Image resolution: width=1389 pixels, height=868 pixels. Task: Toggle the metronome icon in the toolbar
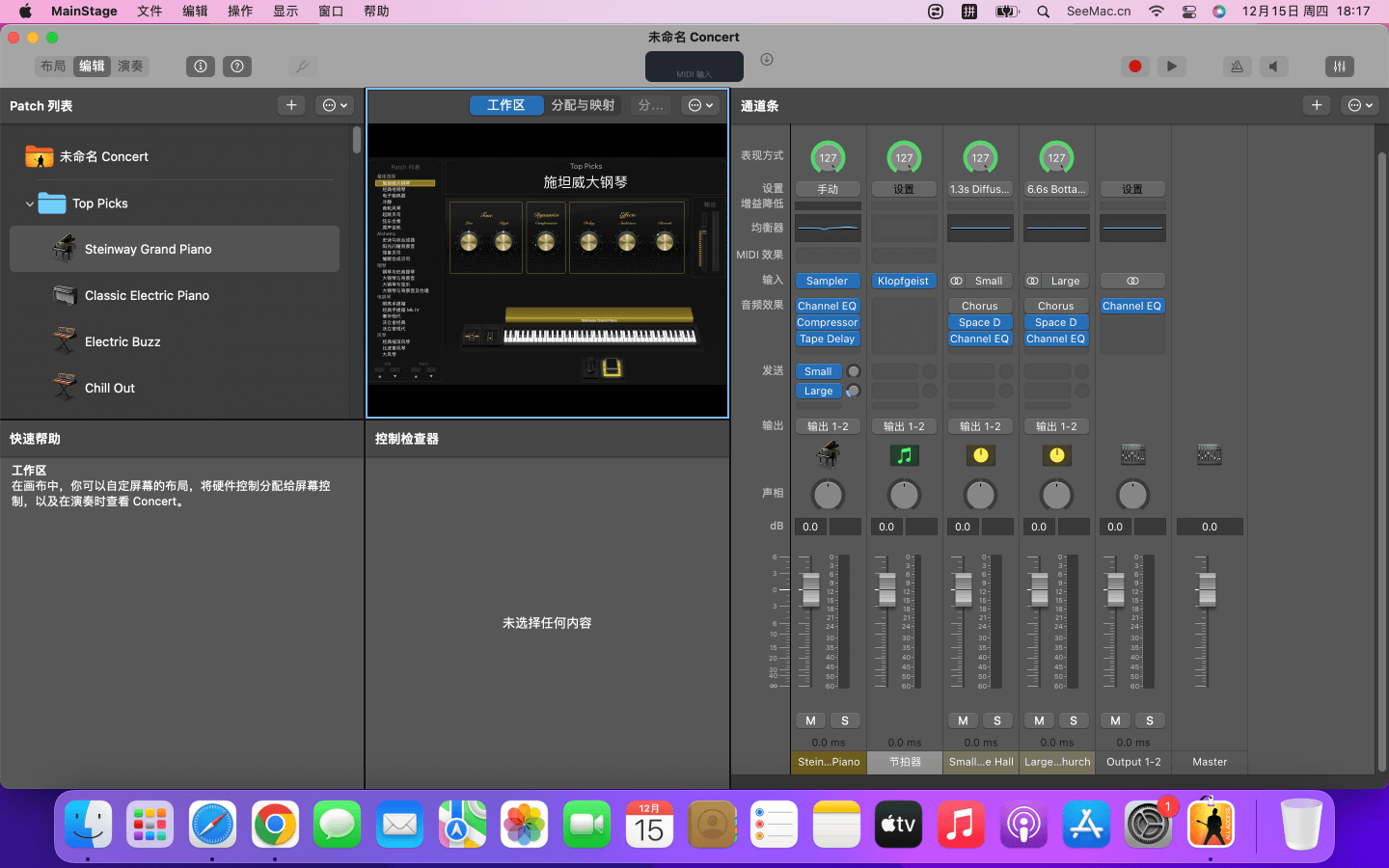tap(1237, 67)
